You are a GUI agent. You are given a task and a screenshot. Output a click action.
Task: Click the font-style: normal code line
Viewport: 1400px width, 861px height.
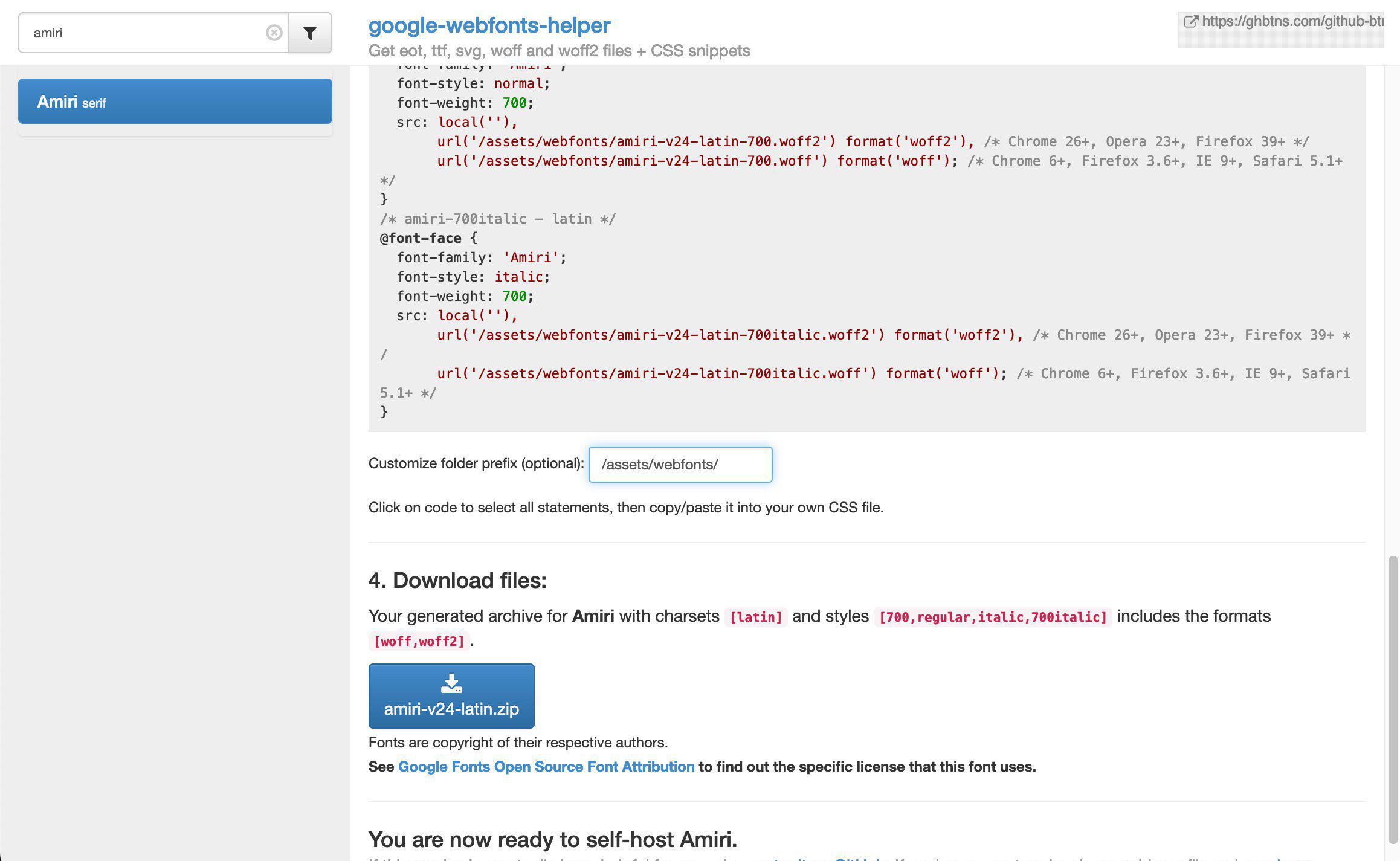473,83
